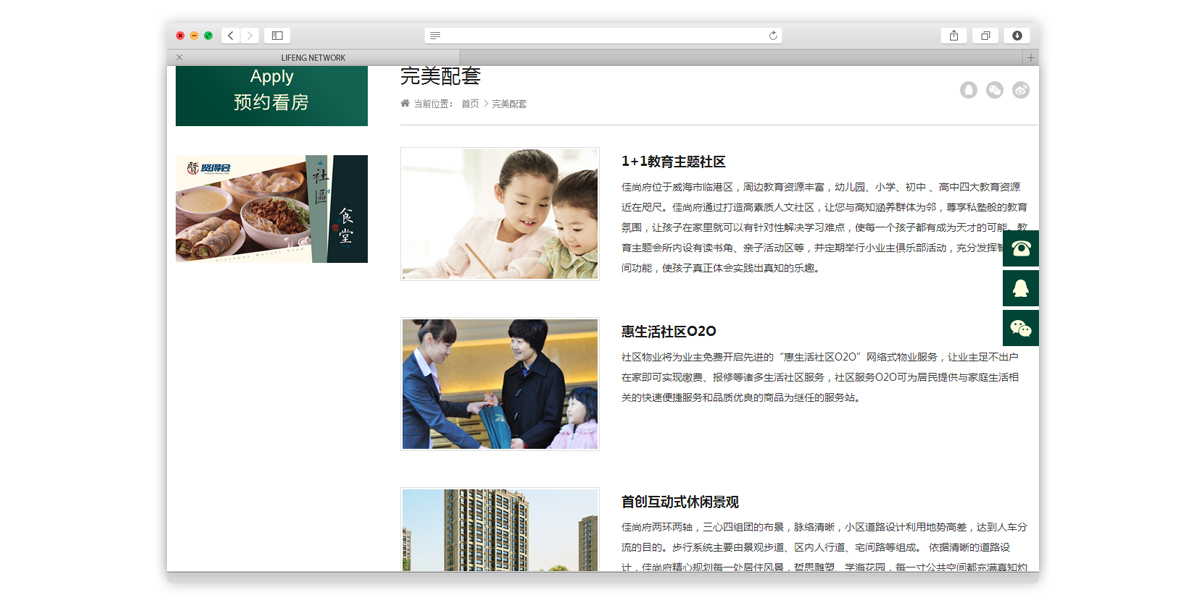Click the green WeChat floating icon

click(1021, 328)
